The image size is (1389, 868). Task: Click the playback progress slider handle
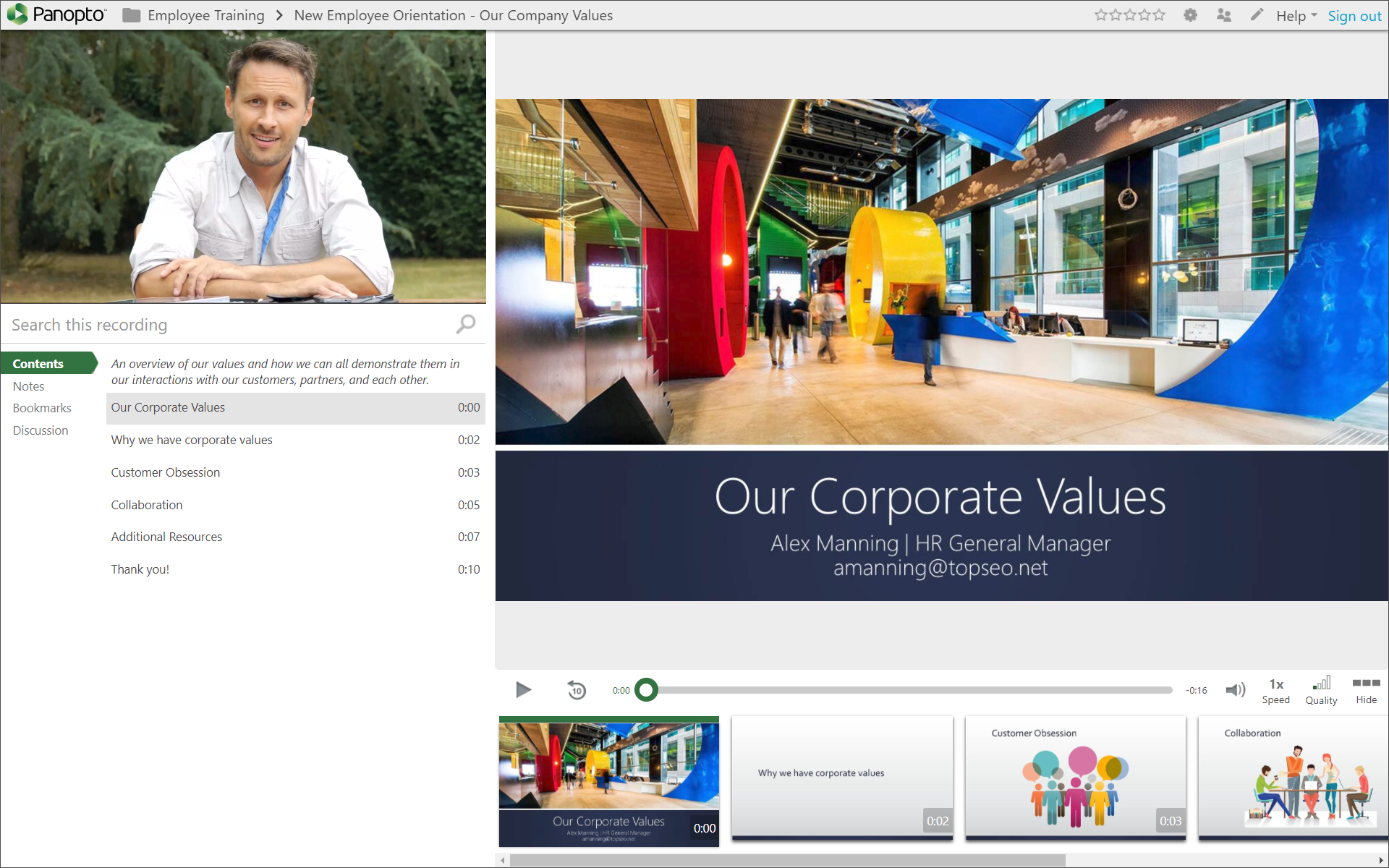(x=646, y=690)
